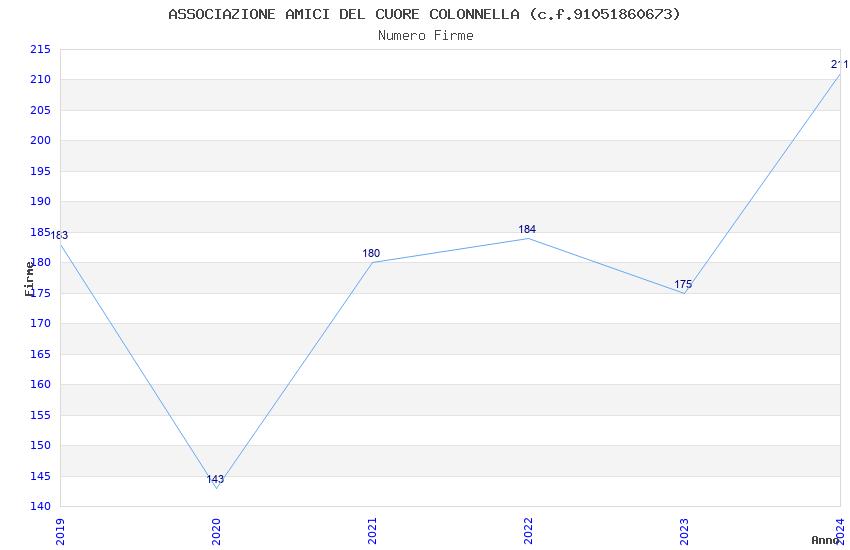
Task: Click the y-axis value 195
Action: tap(40, 171)
